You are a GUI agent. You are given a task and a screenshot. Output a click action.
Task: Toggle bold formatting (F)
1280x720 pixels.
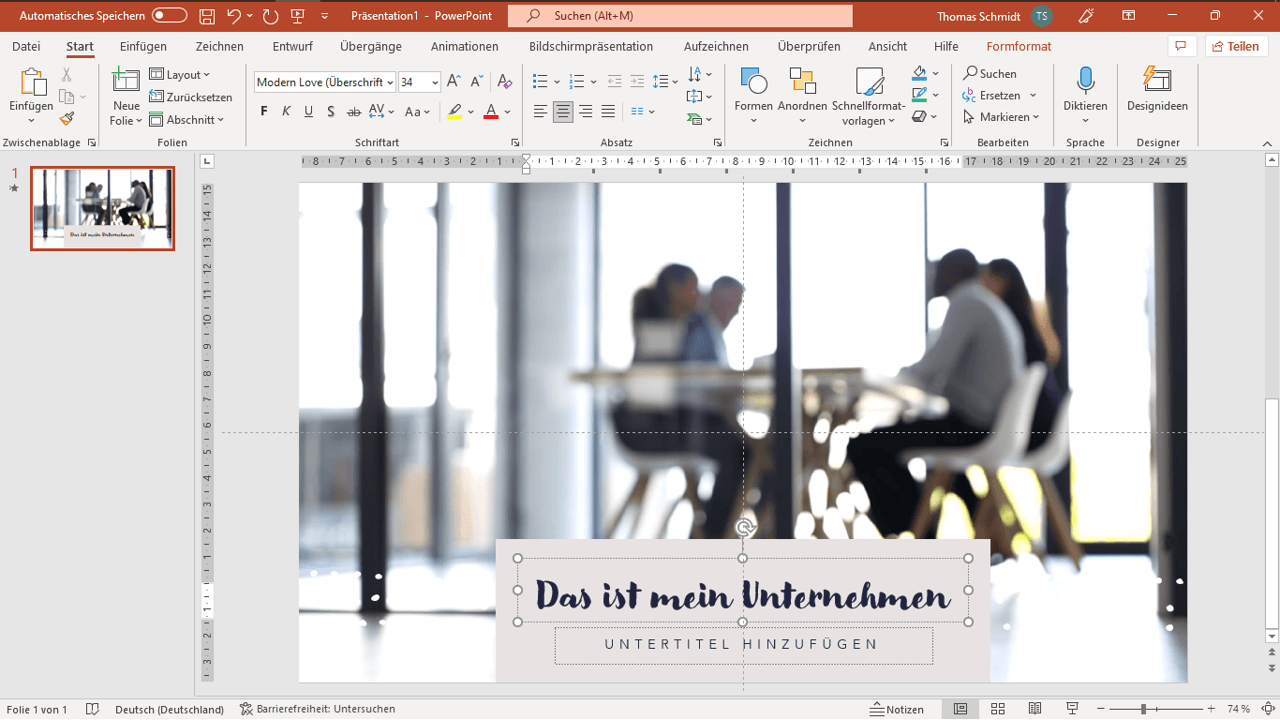[264, 112]
